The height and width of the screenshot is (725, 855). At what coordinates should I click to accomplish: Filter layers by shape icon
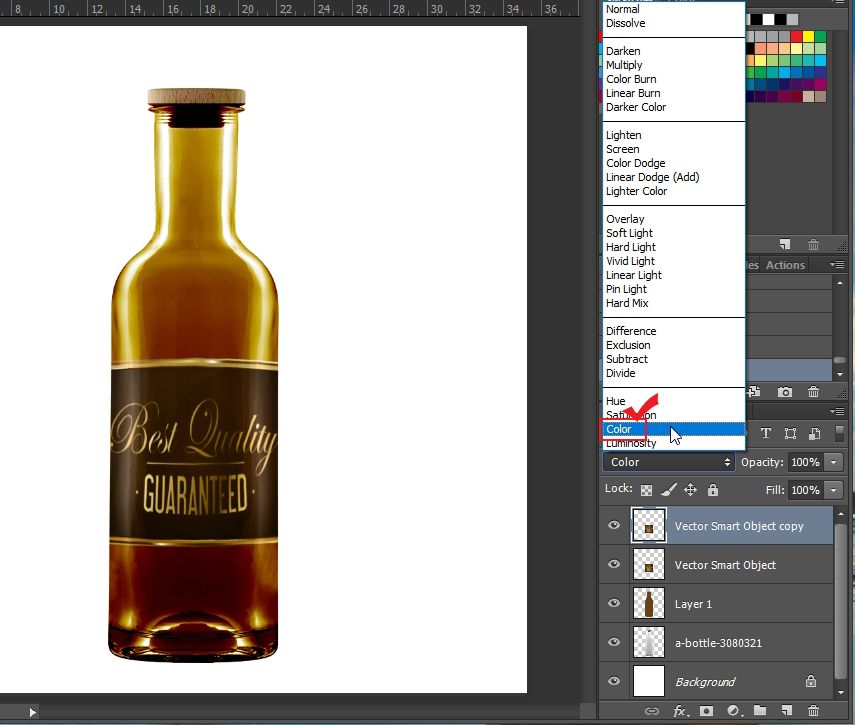(790, 433)
